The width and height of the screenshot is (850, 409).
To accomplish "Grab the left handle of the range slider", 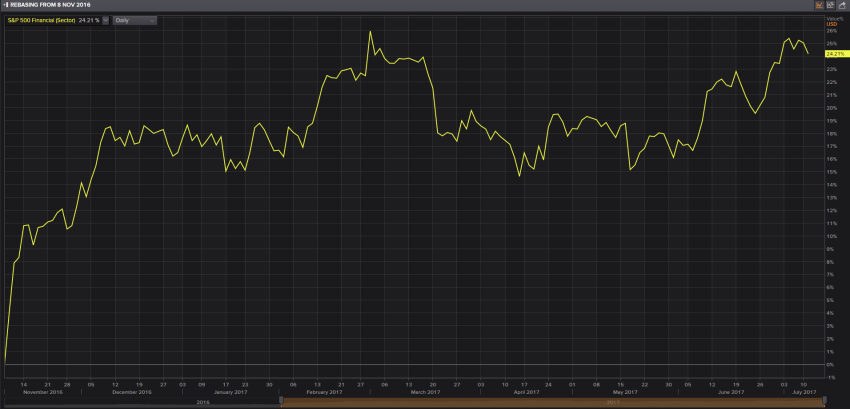I will coord(281,400).
